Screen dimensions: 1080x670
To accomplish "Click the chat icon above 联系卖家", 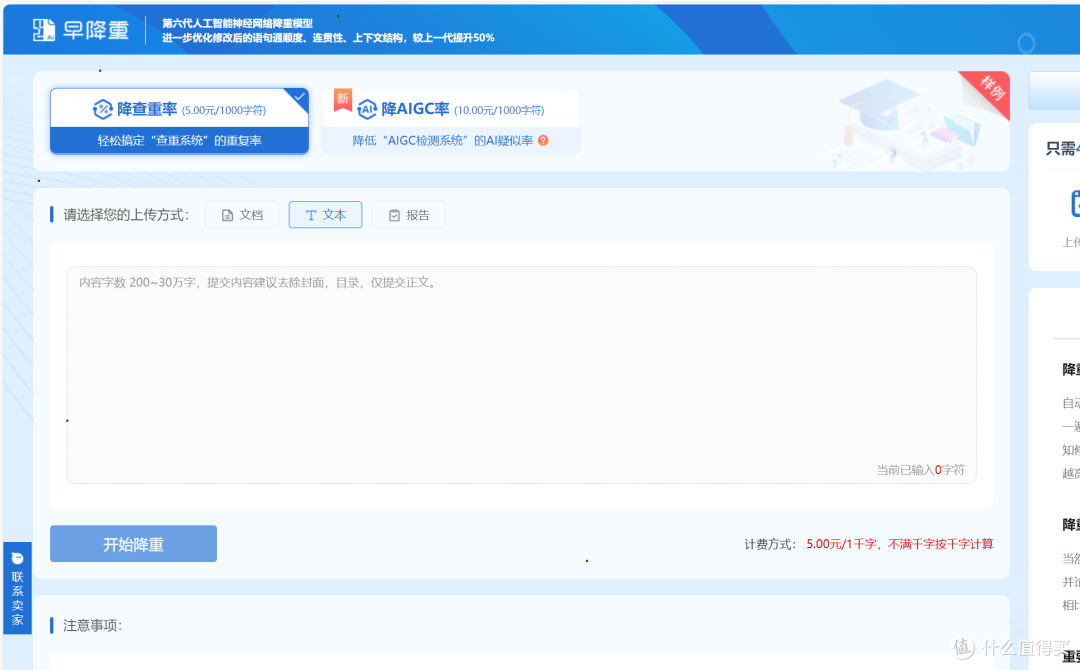I will point(17,558).
